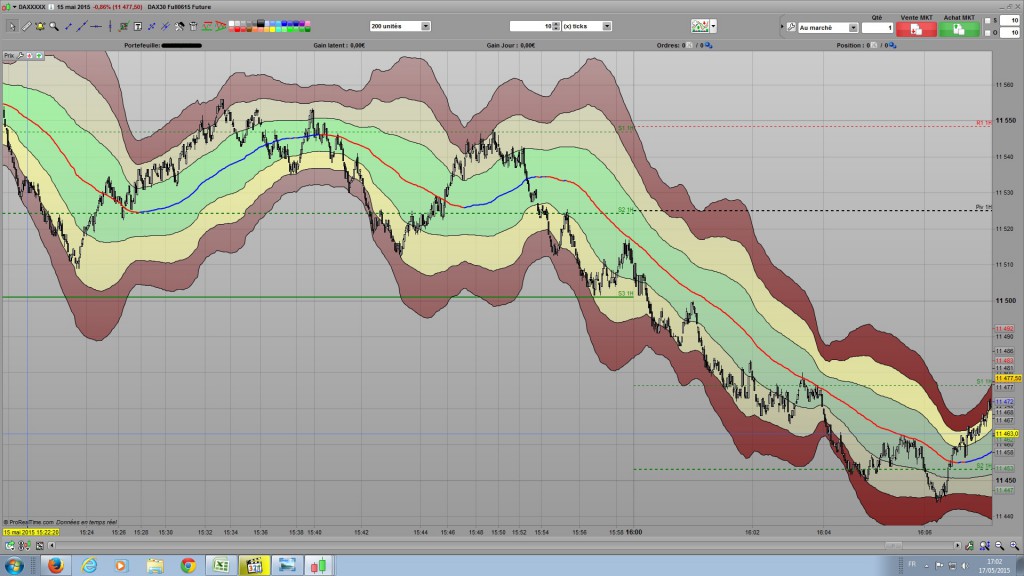Open the alert bell tool
The width and height of the screenshot is (1024, 576).
[x=40, y=26]
